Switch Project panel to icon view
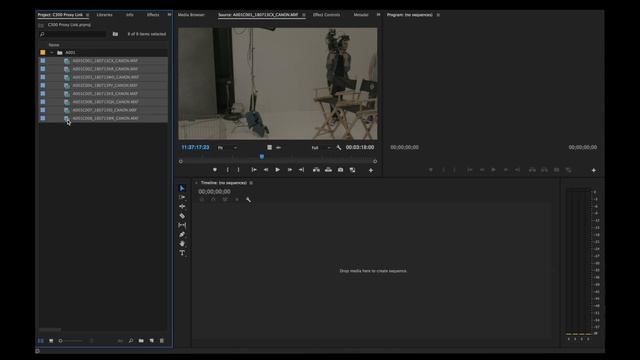The width and height of the screenshot is (640, 360). tap(51, 340)
